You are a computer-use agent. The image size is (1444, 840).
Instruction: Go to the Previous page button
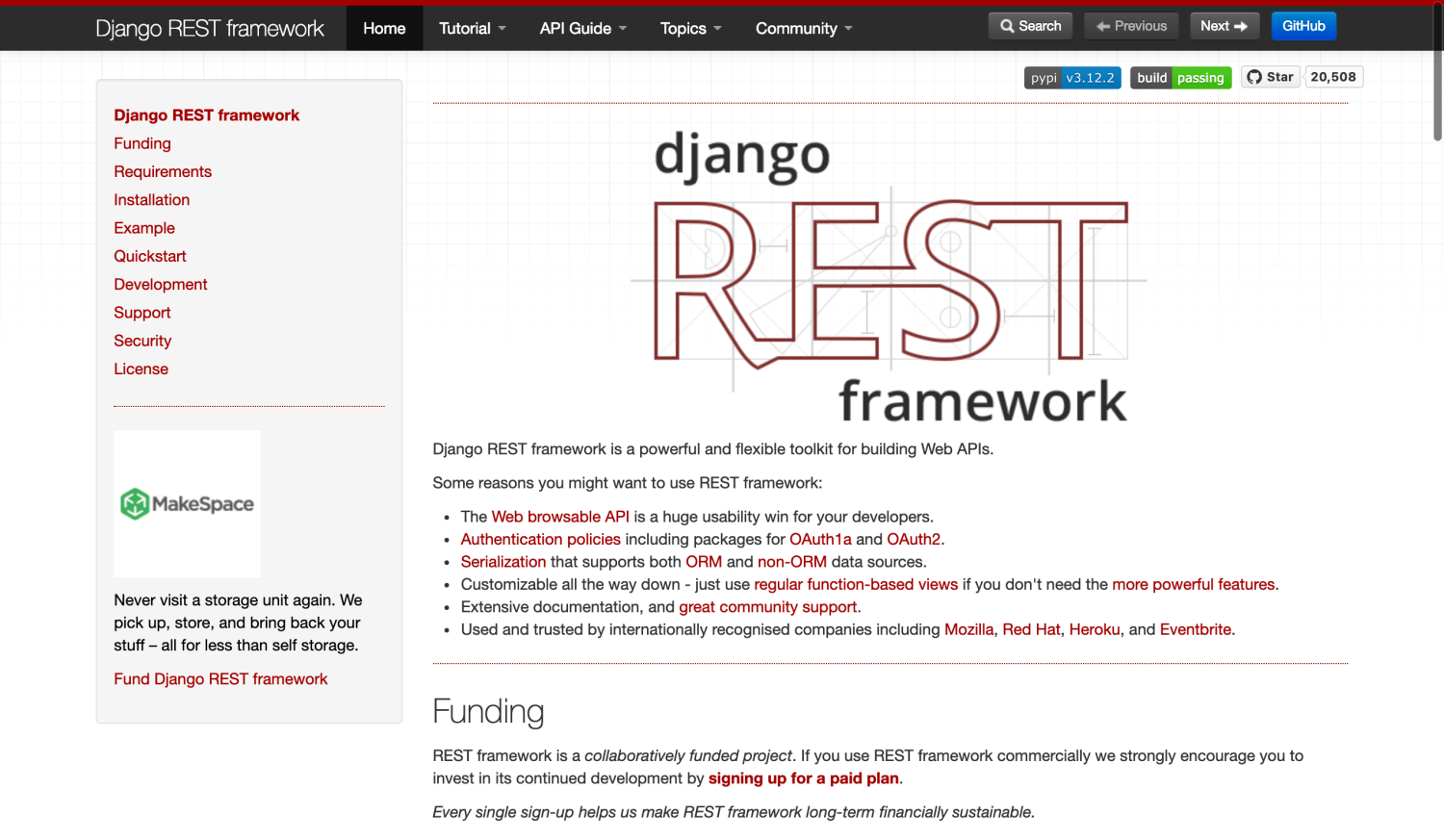(x=1132, y=26)
